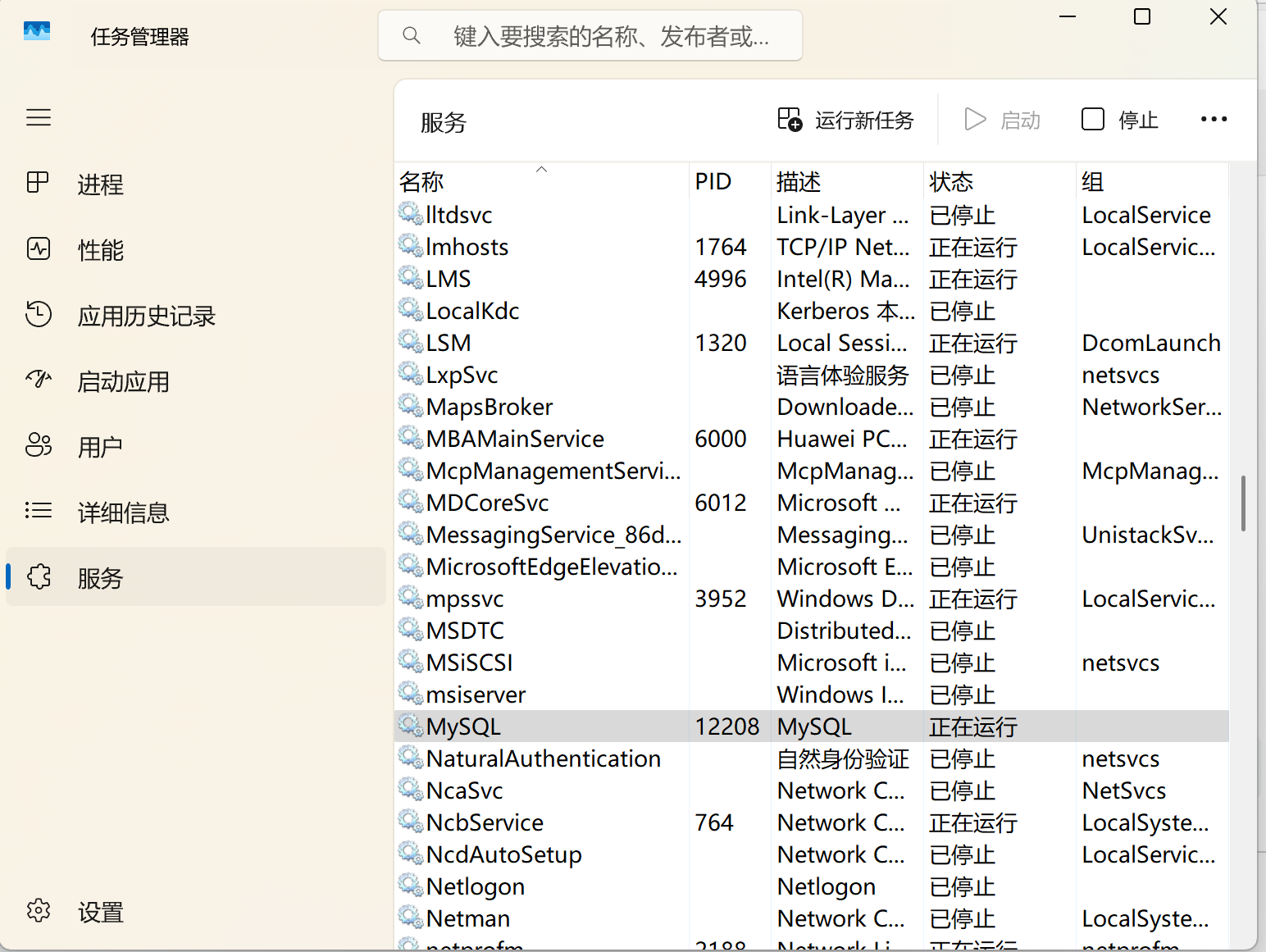Image resolution: width=1266 pixels, height=952 pixels.
Task: Select the lltdsvc service gear icon
Action: point(411,213)
